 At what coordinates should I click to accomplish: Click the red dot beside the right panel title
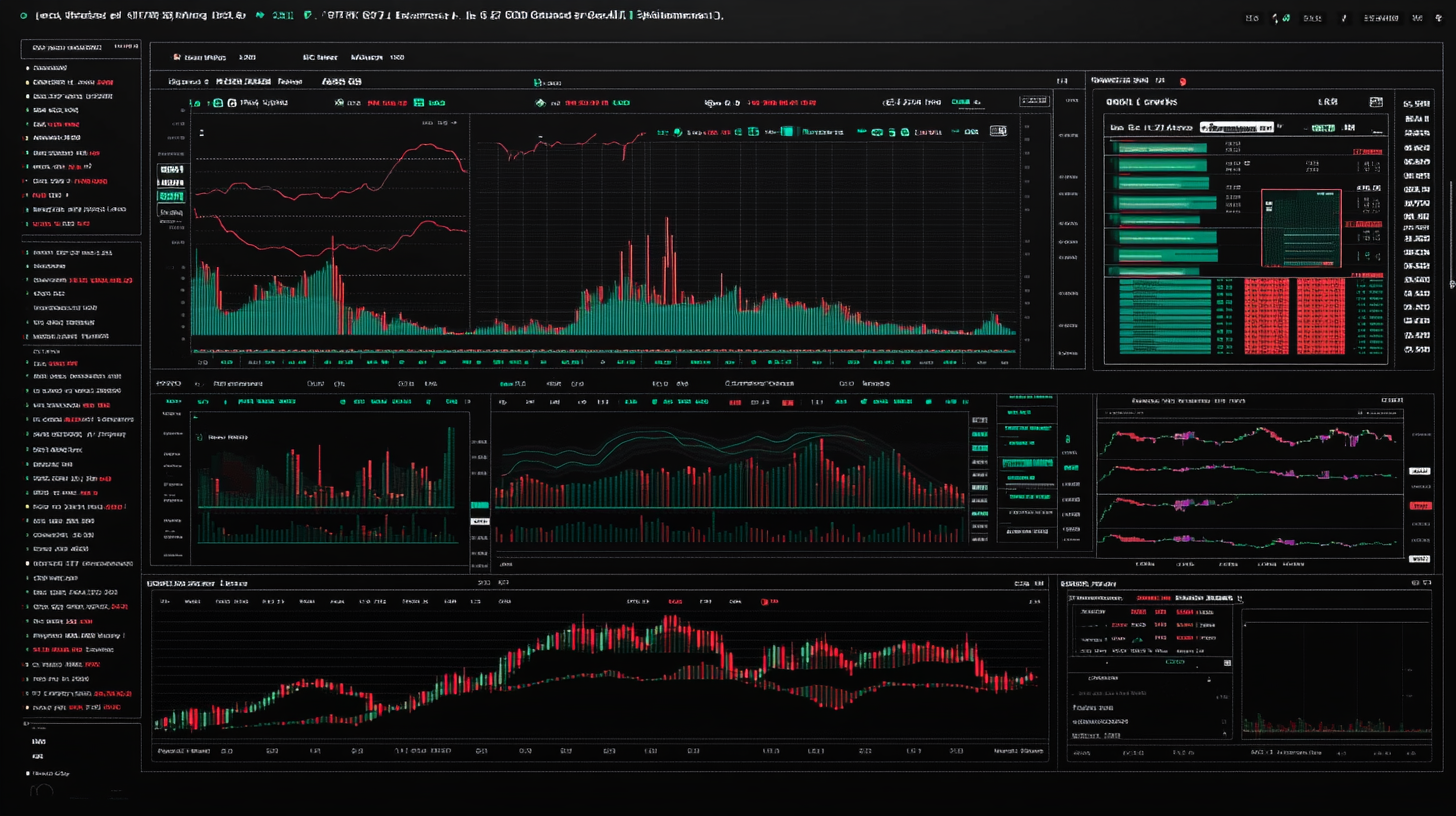(x=1183, y=80)
